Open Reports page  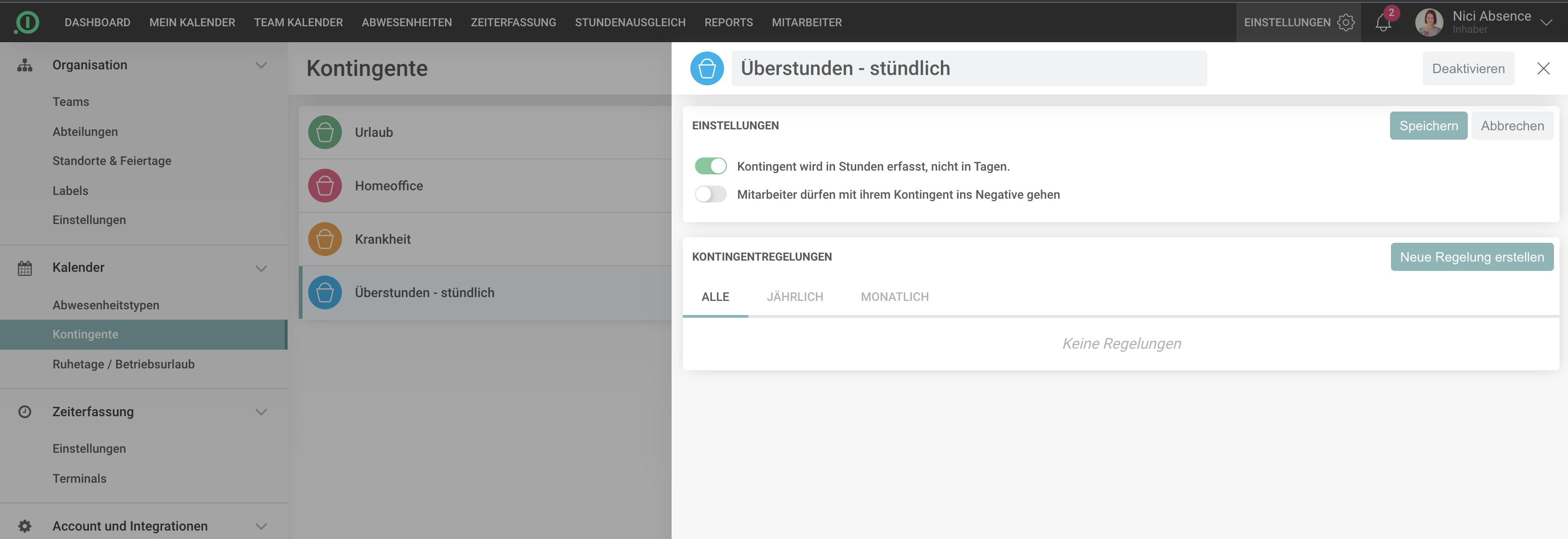click(x=729, y=22)
